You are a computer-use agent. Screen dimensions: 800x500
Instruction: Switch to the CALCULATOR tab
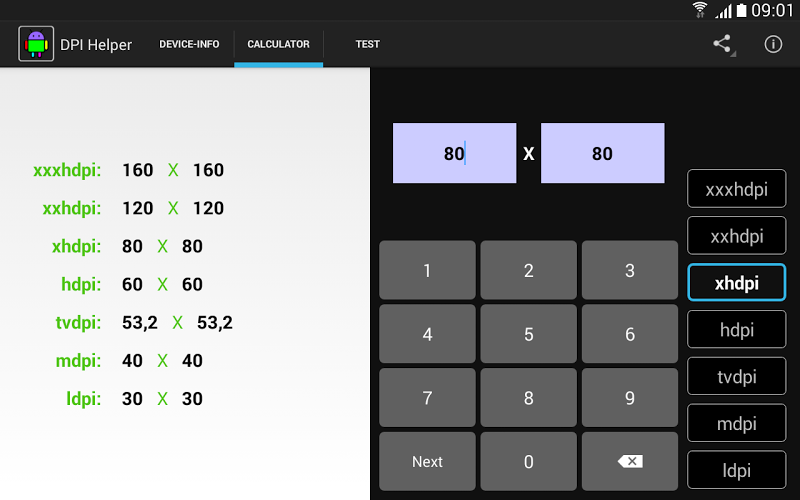pos(279,44)
